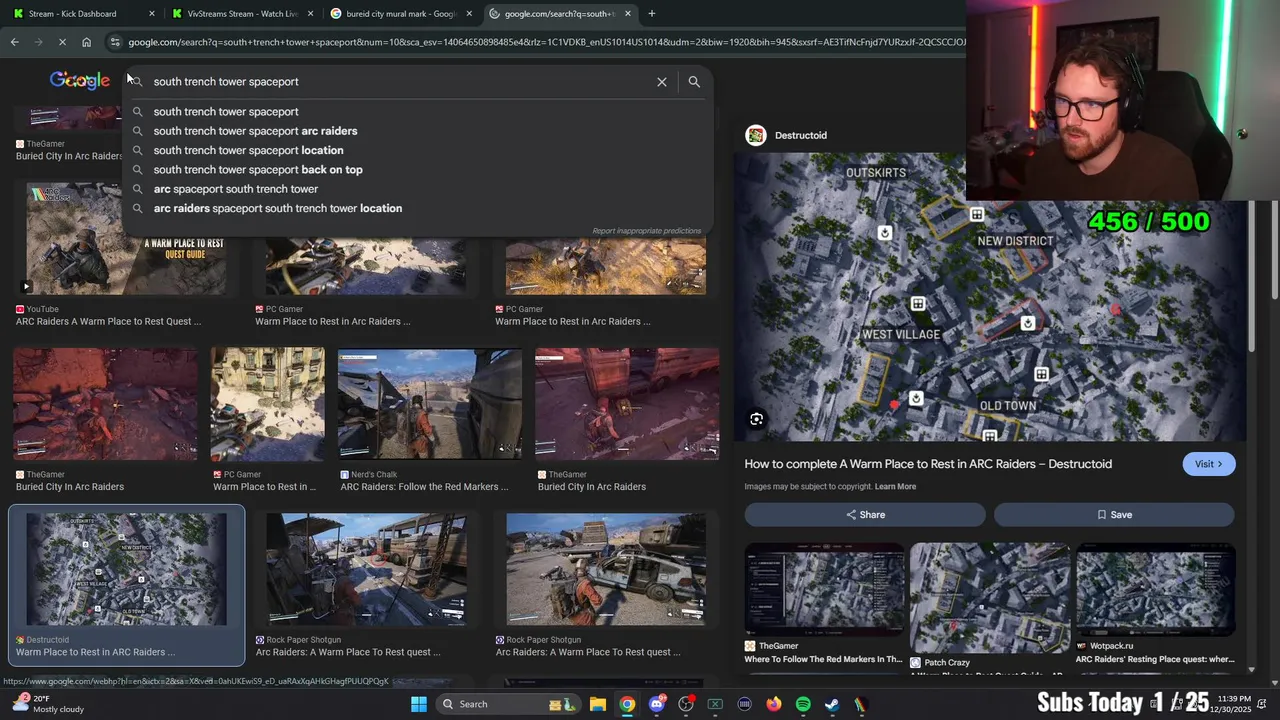Select suggestion 'south trench tower spaceport location'

pyautogui.click(x=419, y=150)
